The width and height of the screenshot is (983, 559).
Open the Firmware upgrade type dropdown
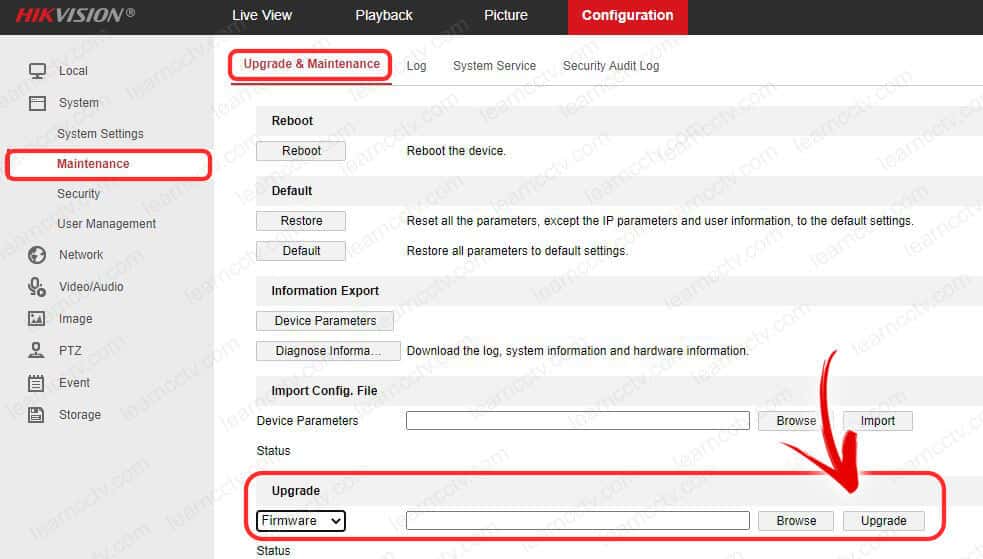(300, 521)
